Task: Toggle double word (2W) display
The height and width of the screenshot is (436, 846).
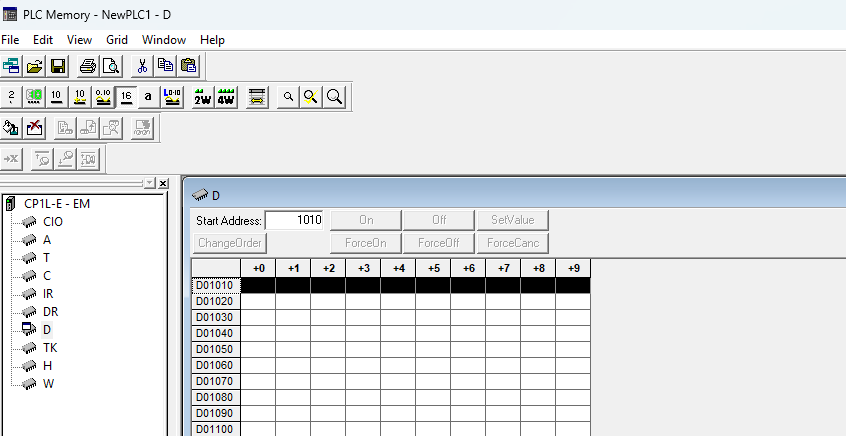Action: point(203,97)
